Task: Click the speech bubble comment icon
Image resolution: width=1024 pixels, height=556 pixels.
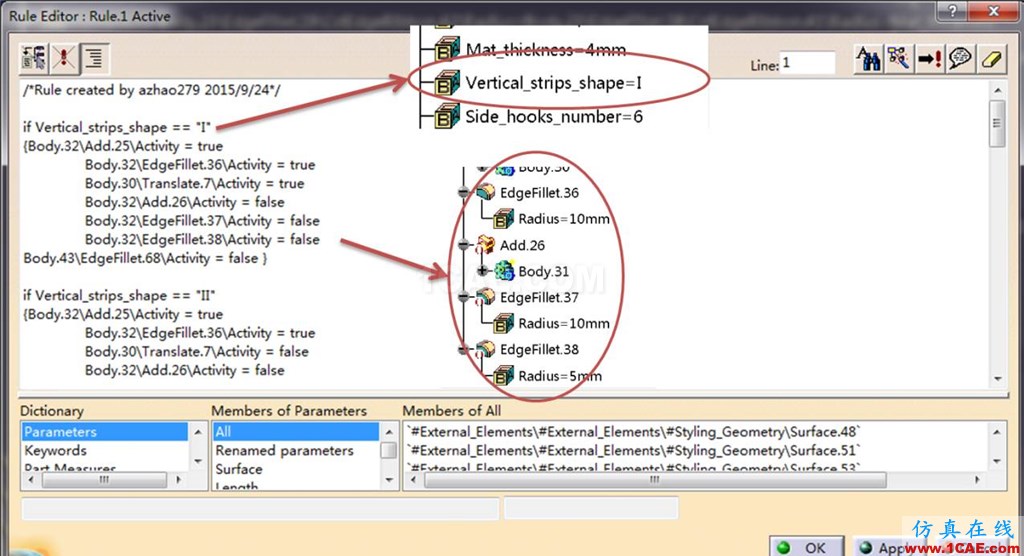Action: 960,59
